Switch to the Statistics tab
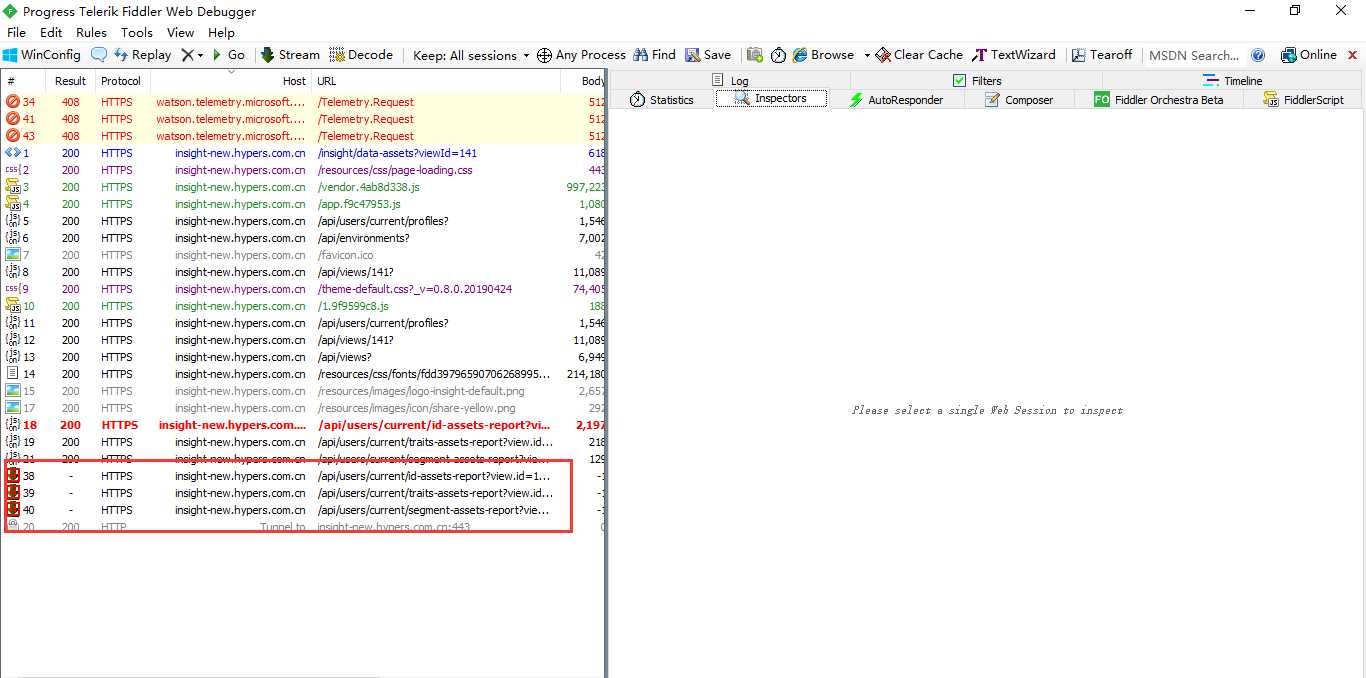This screenshot has height=678, width=1366. pyautogui.click(x=661, y=99)
